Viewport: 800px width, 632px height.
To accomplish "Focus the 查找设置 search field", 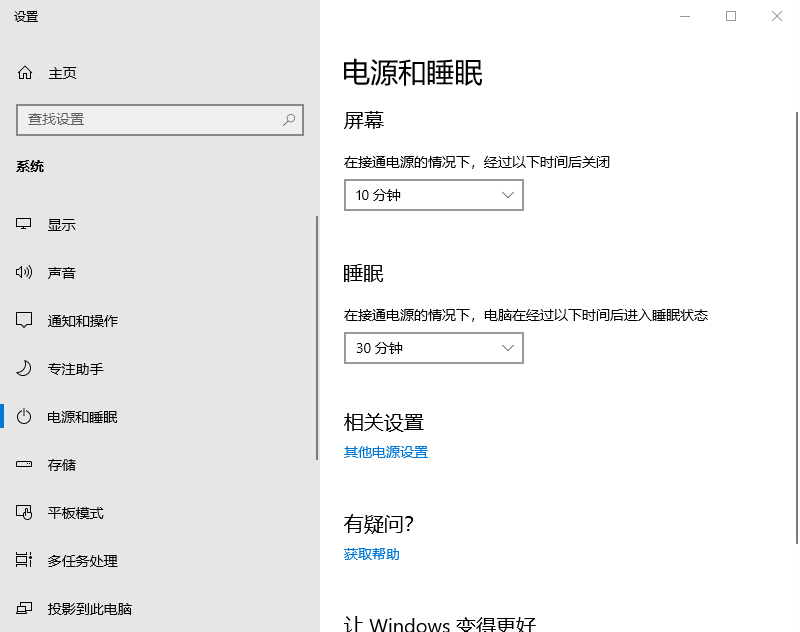I will [150, 120].
